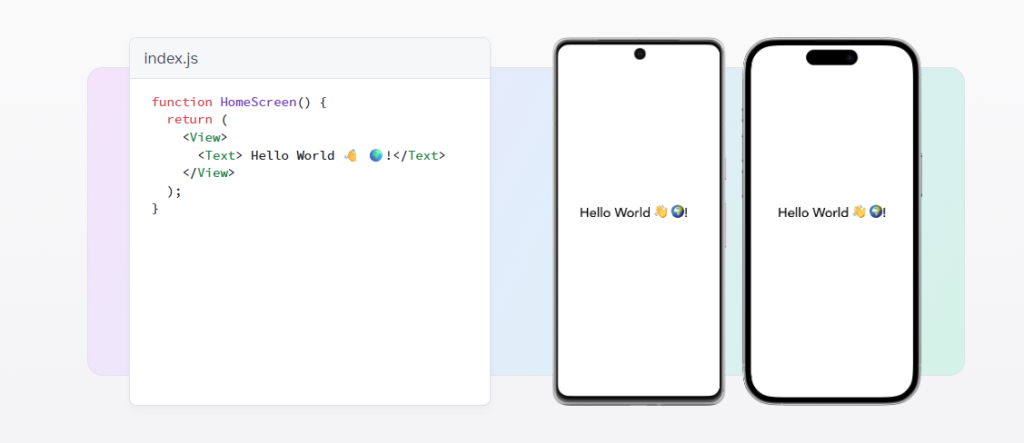Click the waving hand emoji in code
This screenshot has height=443, width=1024.
[x=351, y=156]
